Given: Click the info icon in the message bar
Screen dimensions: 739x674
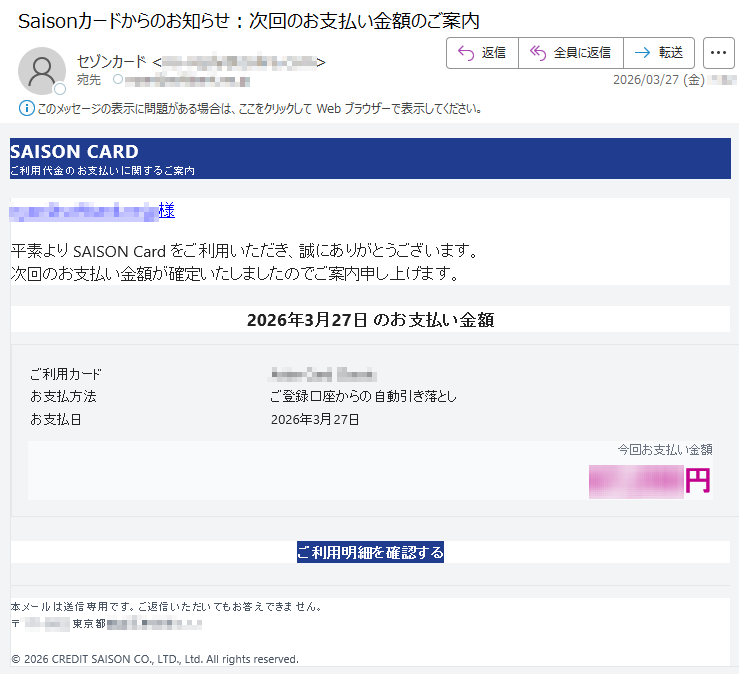Looking at the screenshot, I should (26, 108).
